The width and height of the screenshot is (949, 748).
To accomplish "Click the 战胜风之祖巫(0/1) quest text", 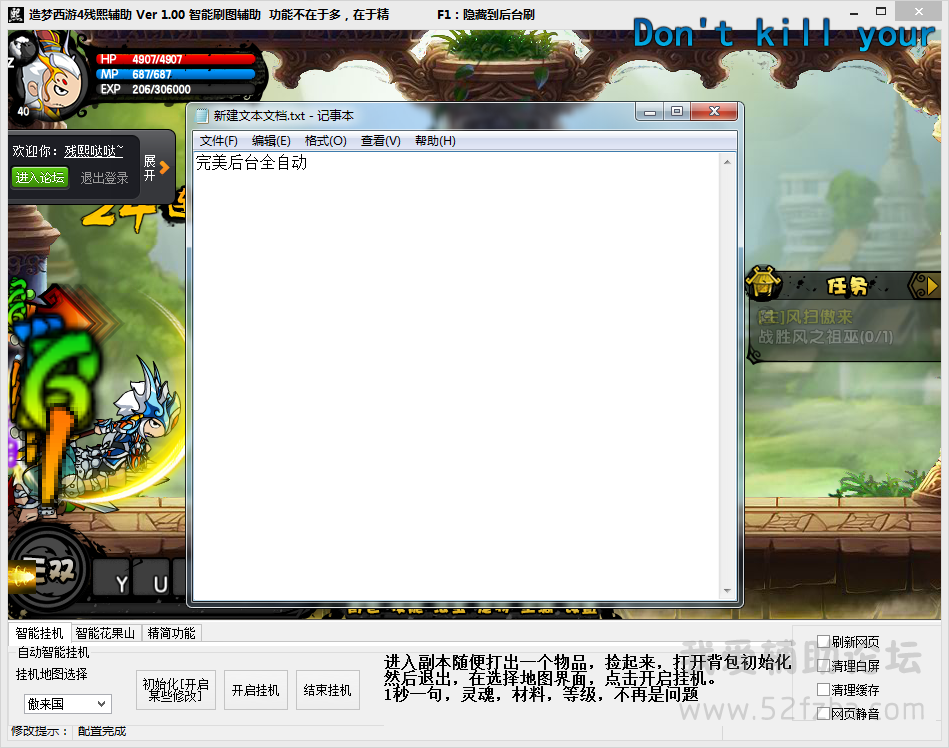I will click(826, 336).
